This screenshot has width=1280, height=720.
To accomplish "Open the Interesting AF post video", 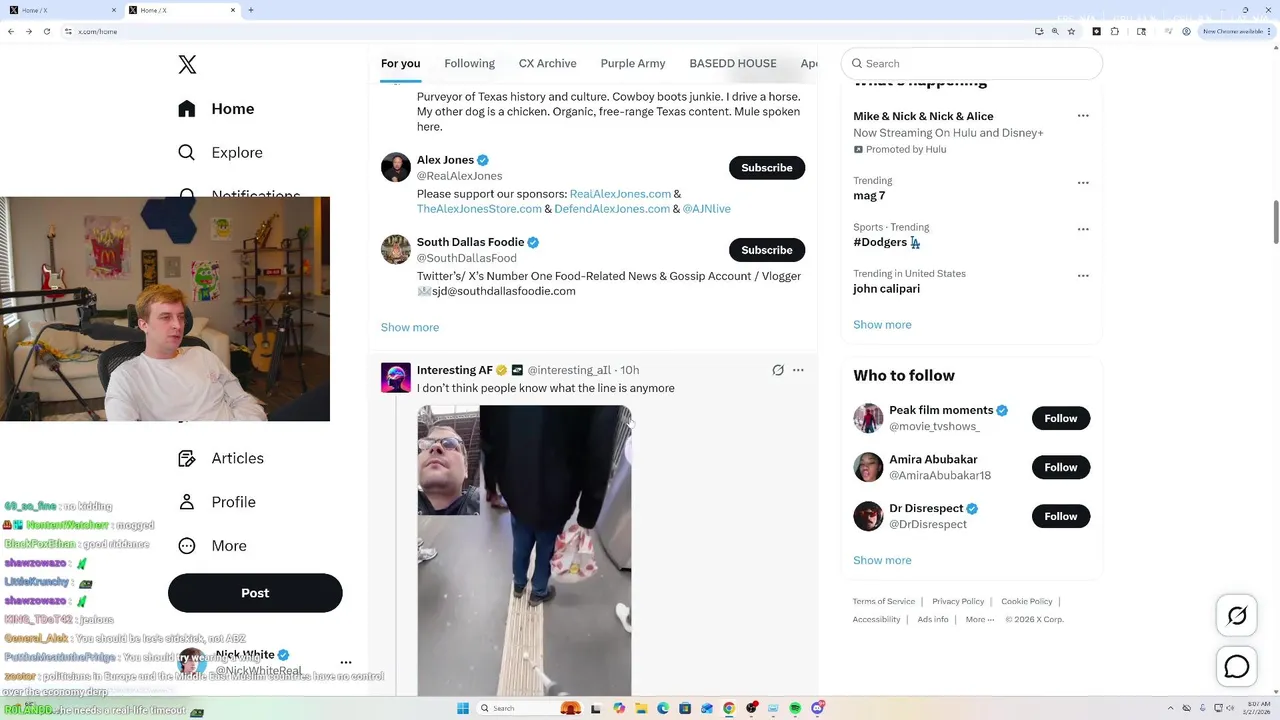I will [524, 550].
